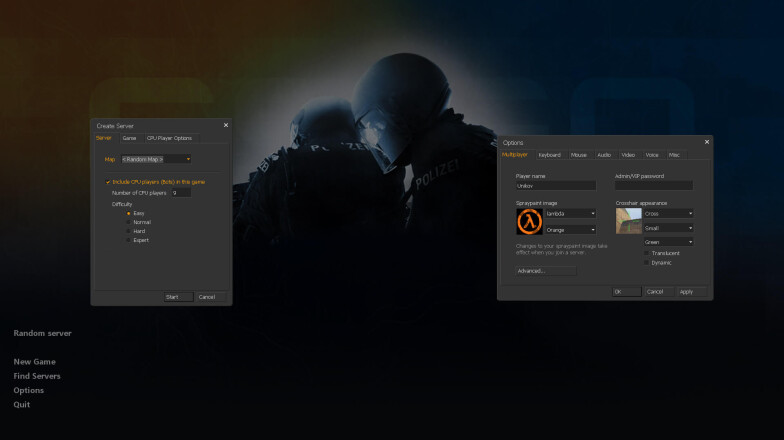Open the Map dropdown showing Random Map
Viewport: 784px width, 440px height.
point(156,160)
